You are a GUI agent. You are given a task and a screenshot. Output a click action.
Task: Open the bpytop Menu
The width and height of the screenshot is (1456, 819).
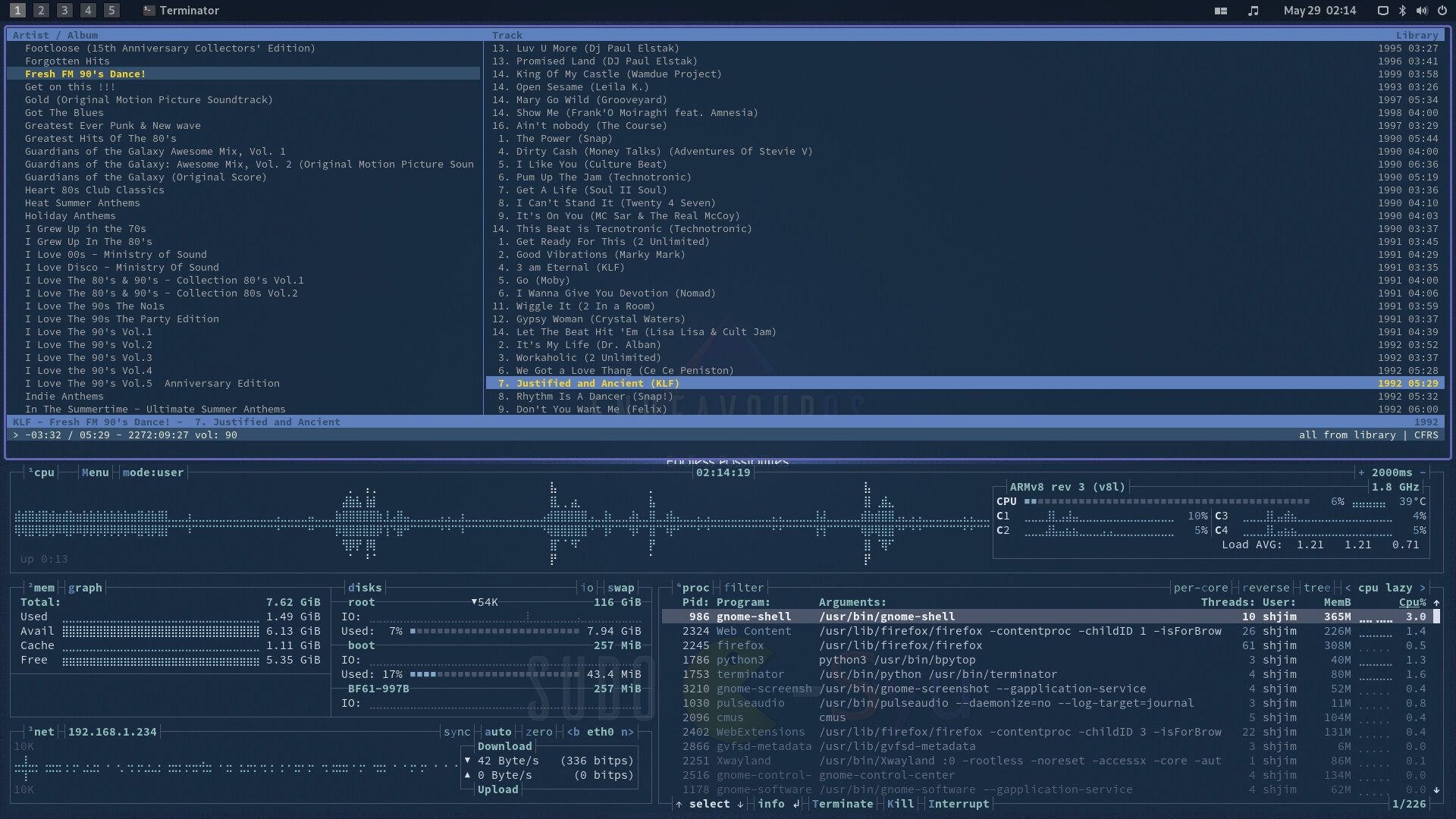tap(95, 472)
